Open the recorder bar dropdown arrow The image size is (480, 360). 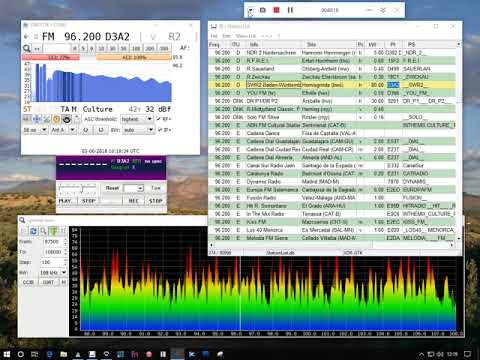[x=250, y=10]
